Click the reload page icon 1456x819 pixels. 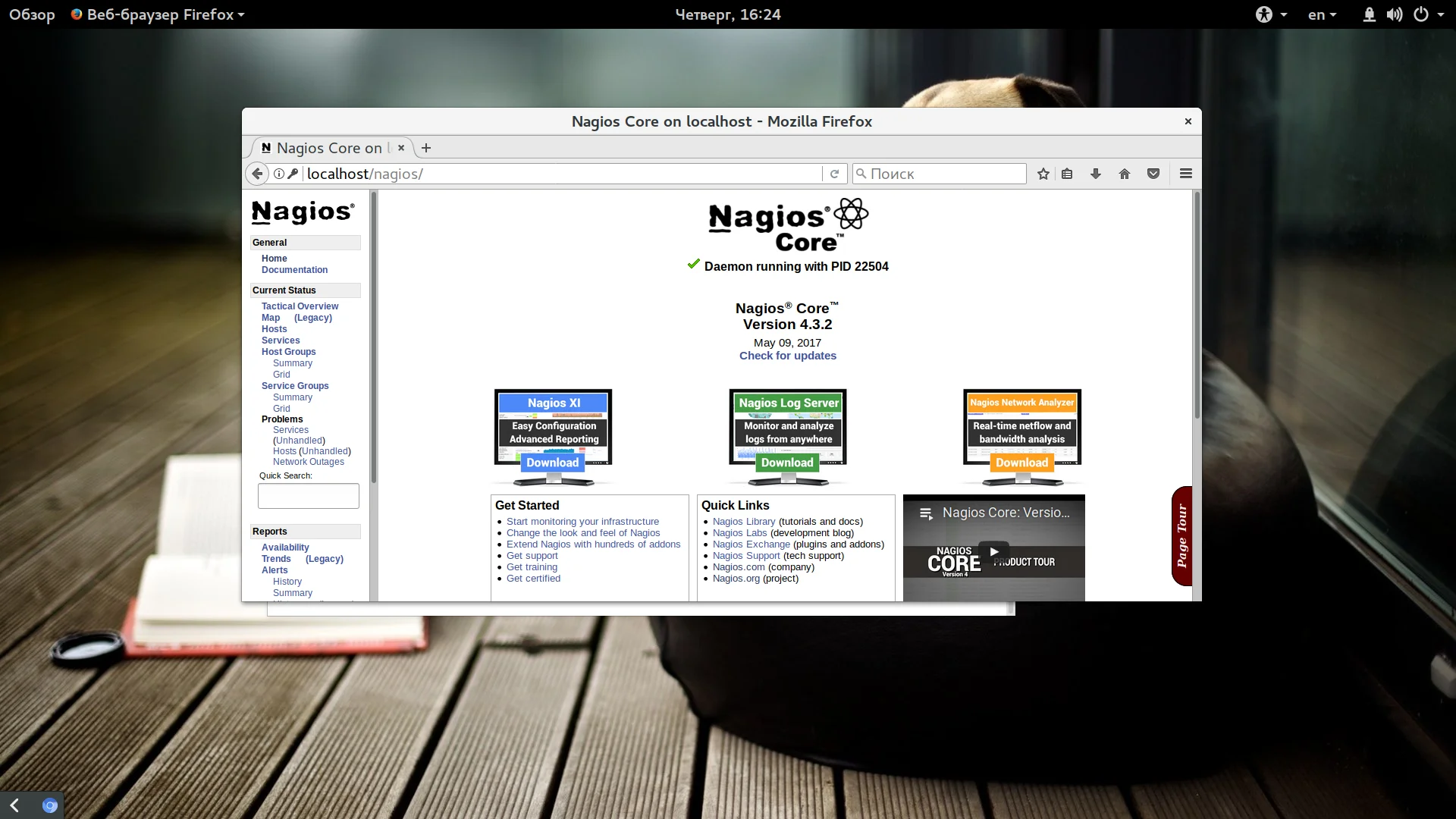[834, 174]
